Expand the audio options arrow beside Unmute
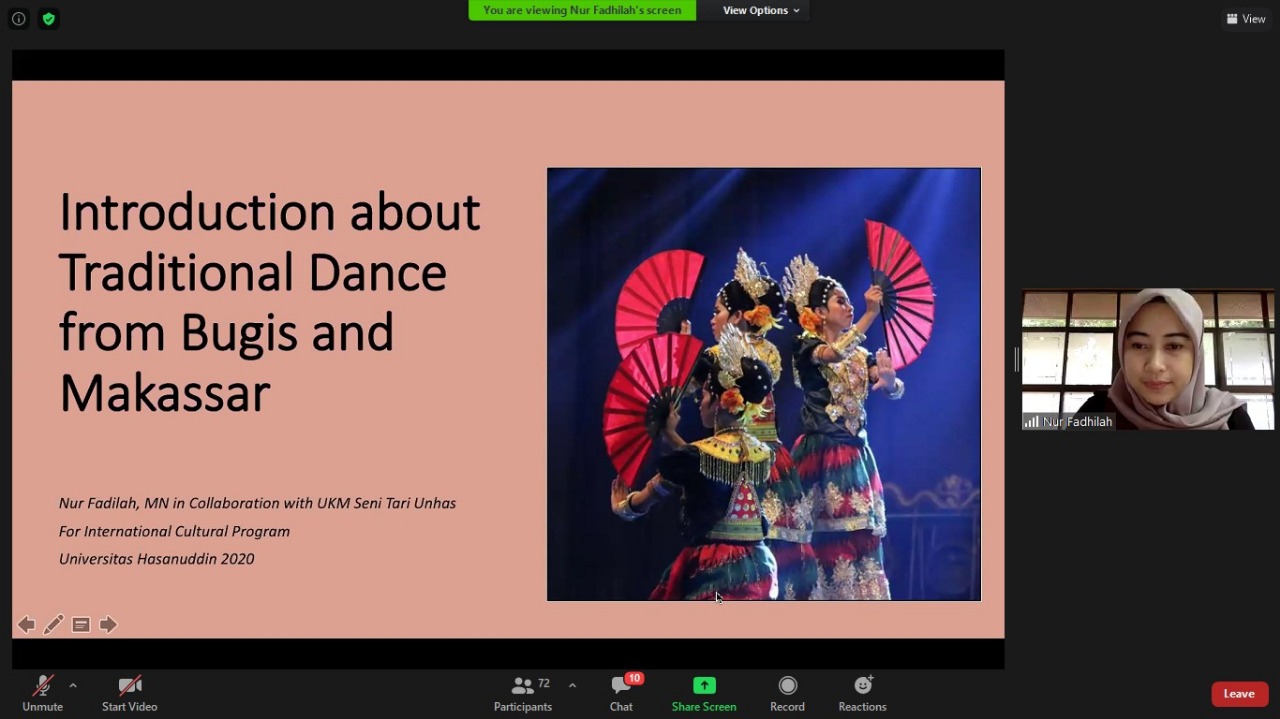Image resolution: width=1280 pixels, height=719 pixels. (73, 686)
